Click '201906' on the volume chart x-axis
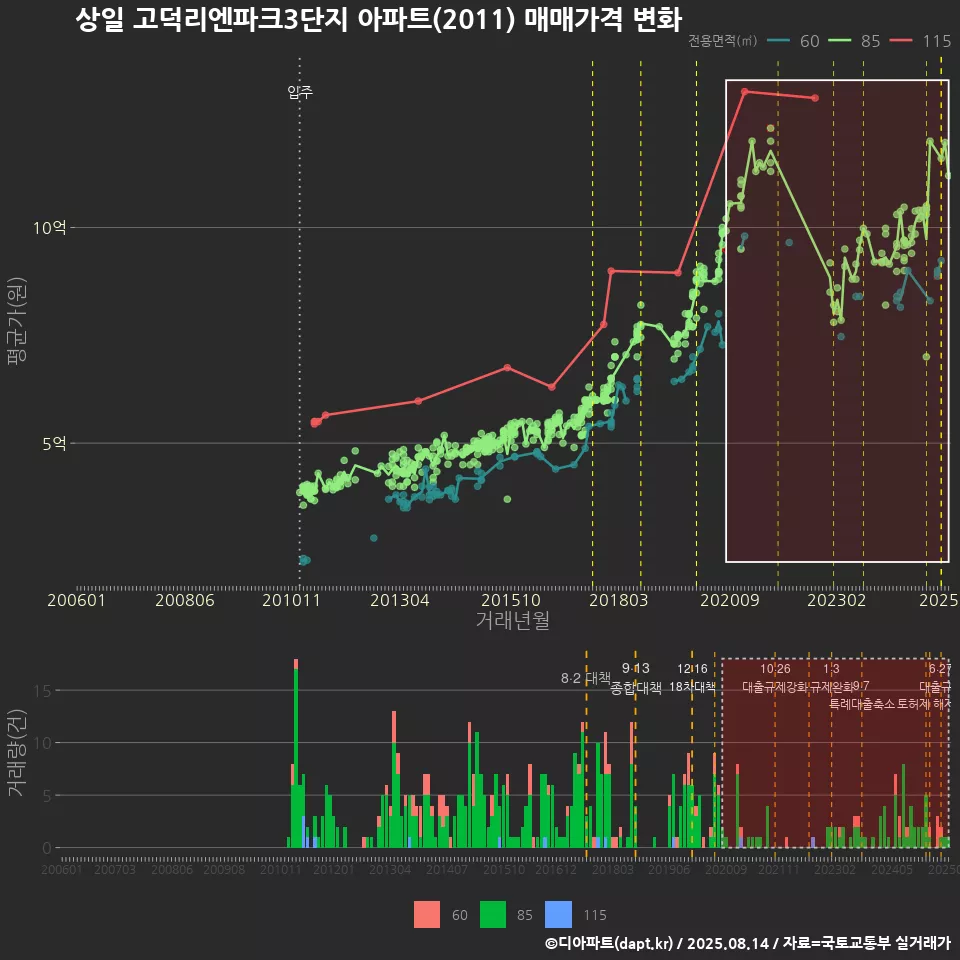This screenshot has height=960, width=960. (x=669, y=869)
